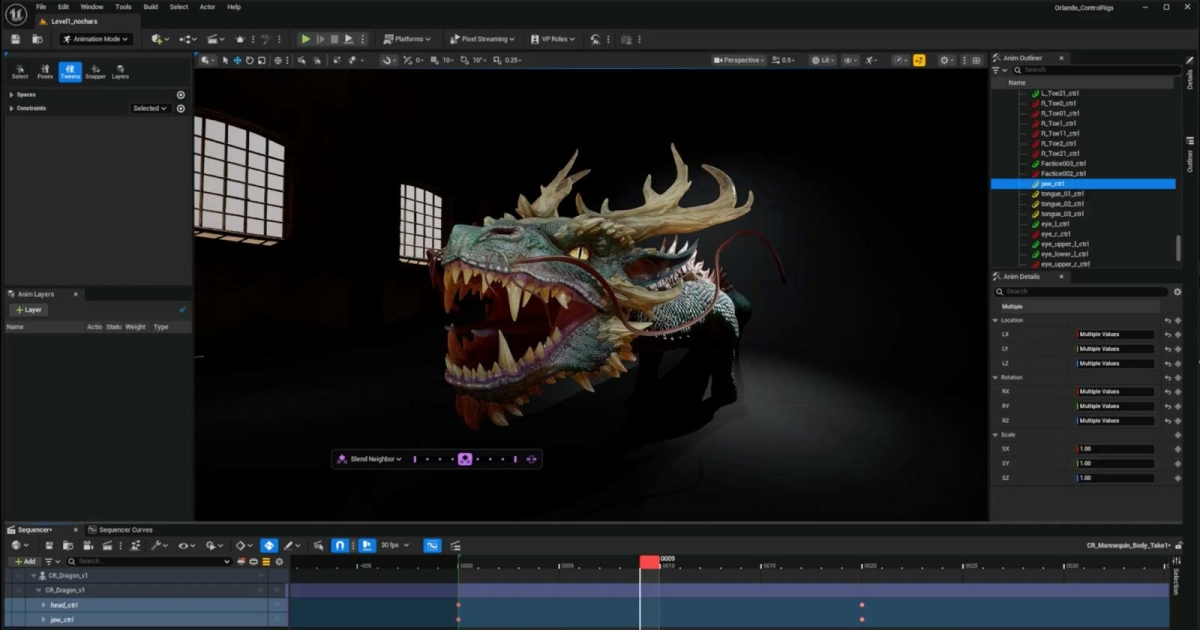Activate the Tweens tool
This screenshot has height=630, width=1200.
(x=70, y=72)
